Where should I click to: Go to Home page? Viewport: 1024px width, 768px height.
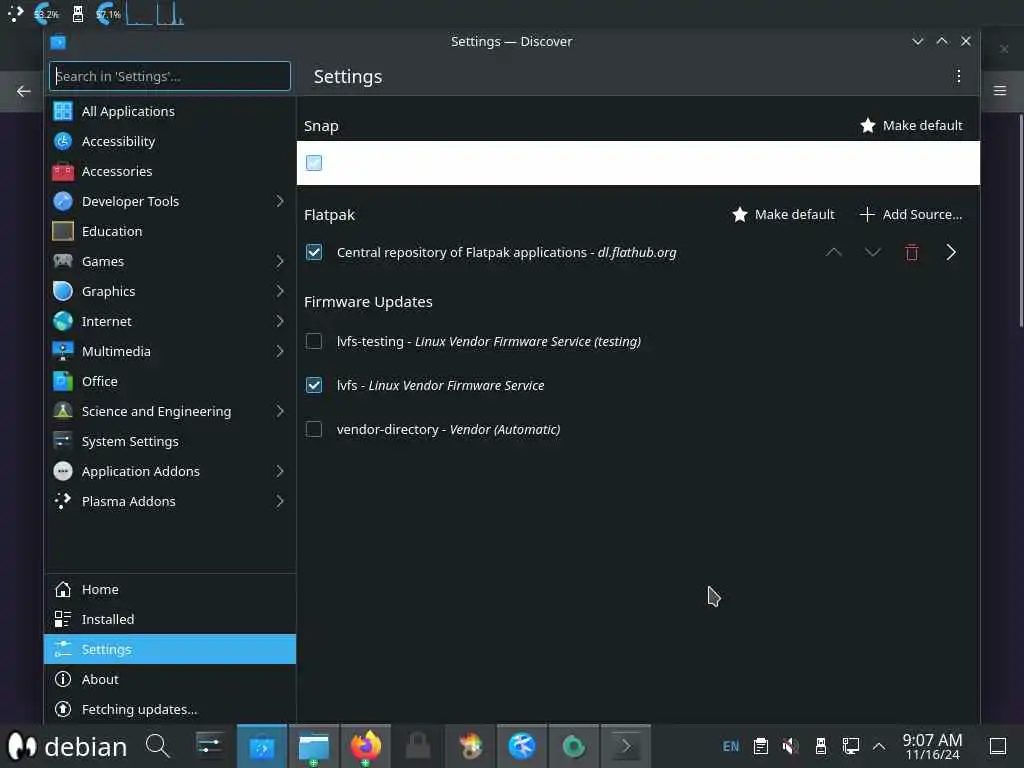tap(170, 589)
